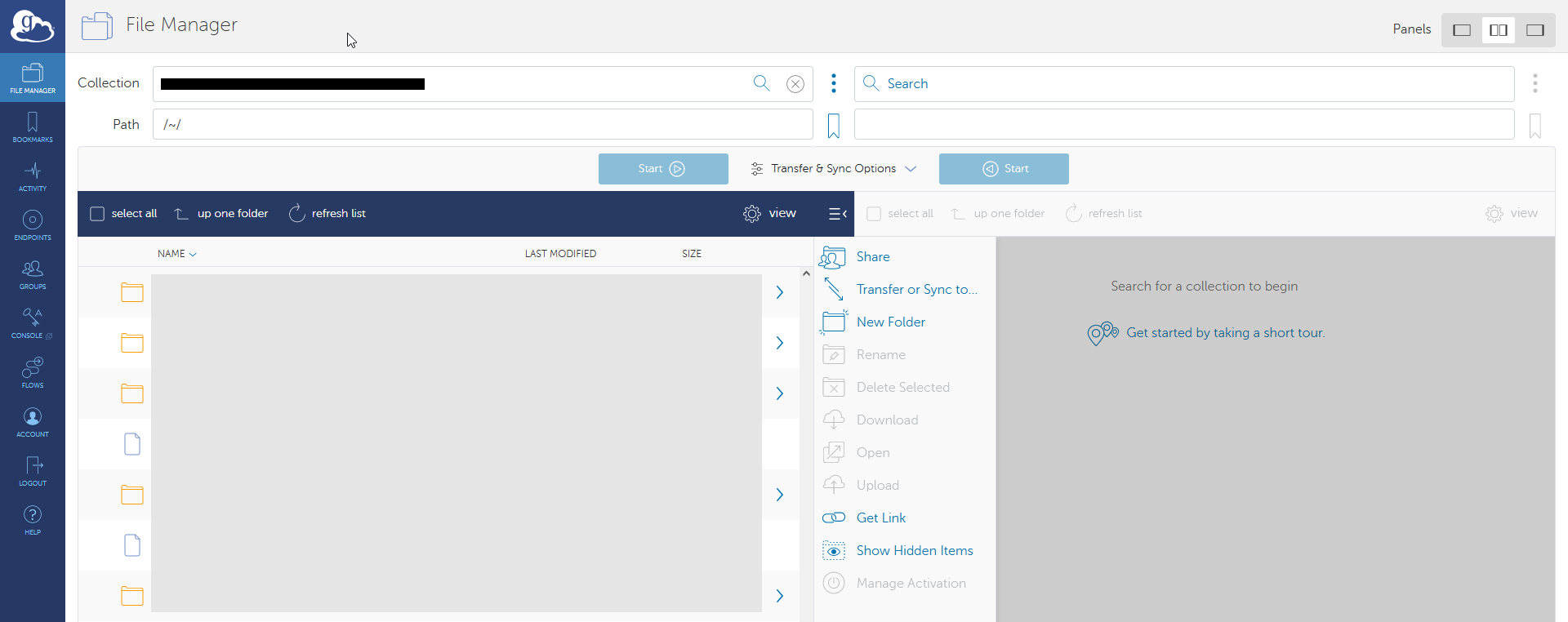Choose New Folder in the action menu
The width and height of the screenshot is (1568, 622).
[890, 322]
